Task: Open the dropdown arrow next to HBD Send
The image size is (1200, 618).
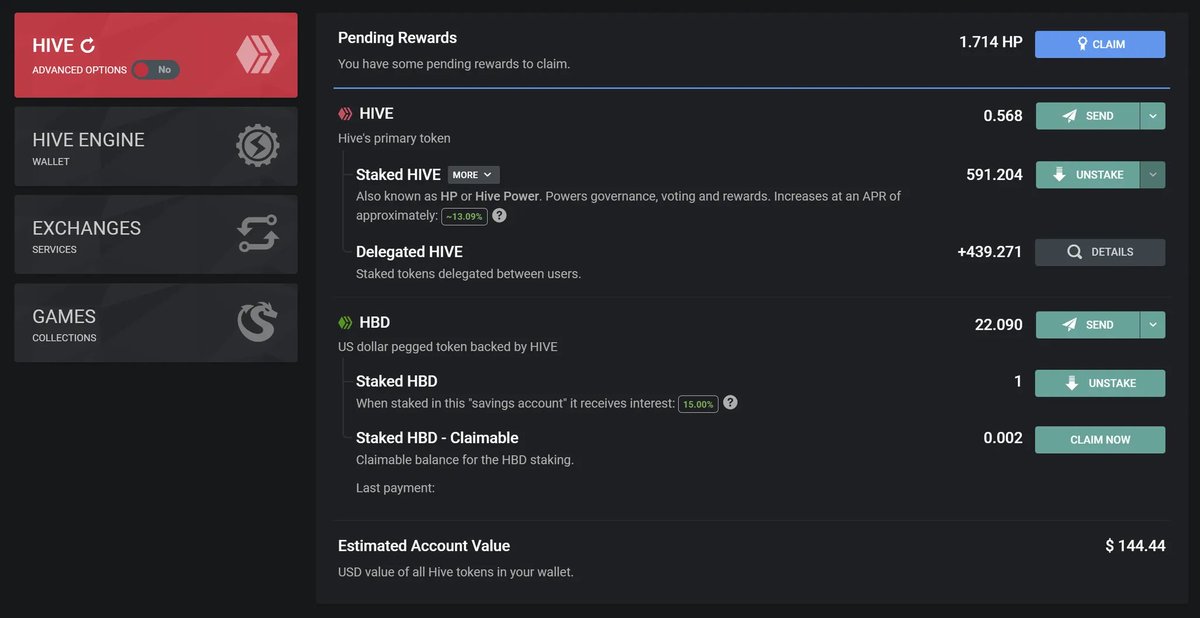Action: point(1153,325)
